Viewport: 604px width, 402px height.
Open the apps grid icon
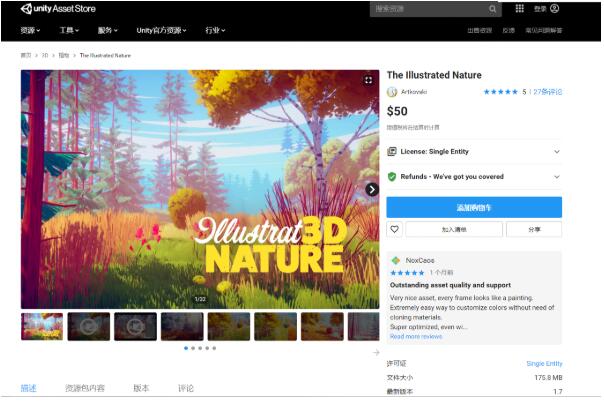click(520, 8)
